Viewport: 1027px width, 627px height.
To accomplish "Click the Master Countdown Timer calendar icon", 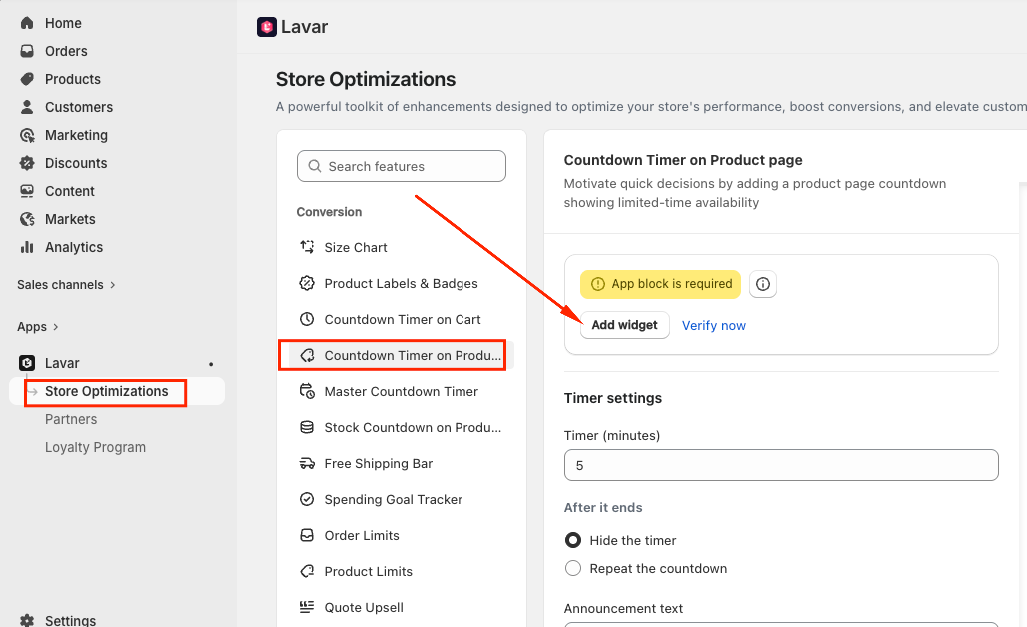I will (307, 391).
